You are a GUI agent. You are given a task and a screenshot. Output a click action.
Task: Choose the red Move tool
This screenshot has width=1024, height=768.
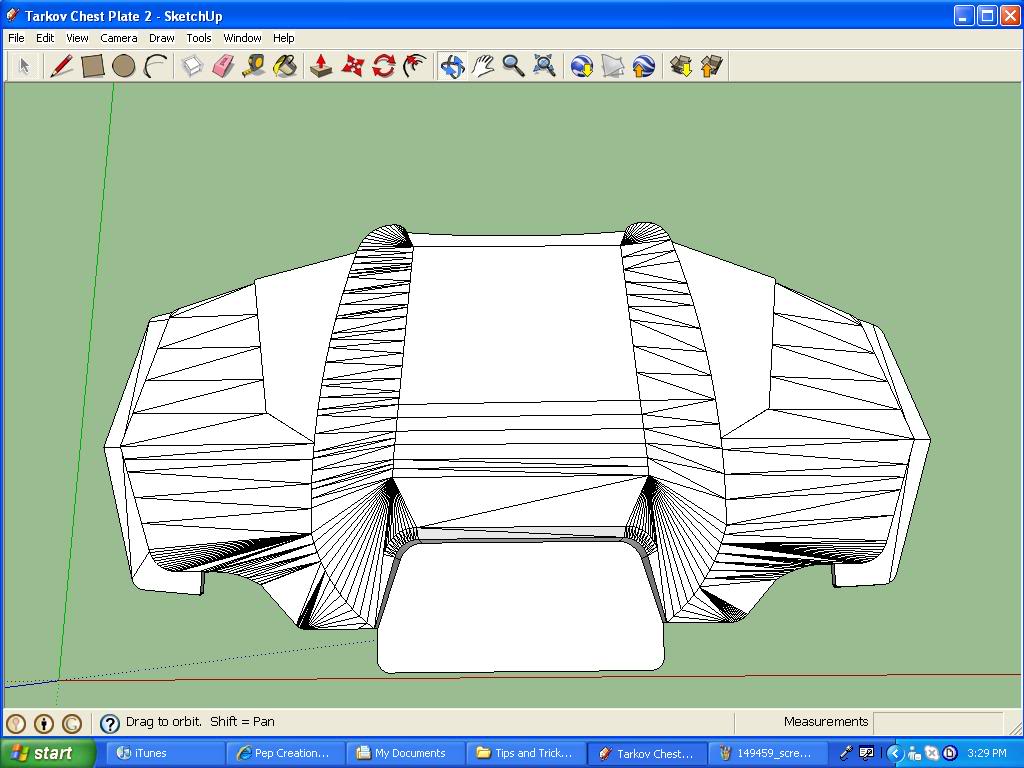tap(353, 66)
